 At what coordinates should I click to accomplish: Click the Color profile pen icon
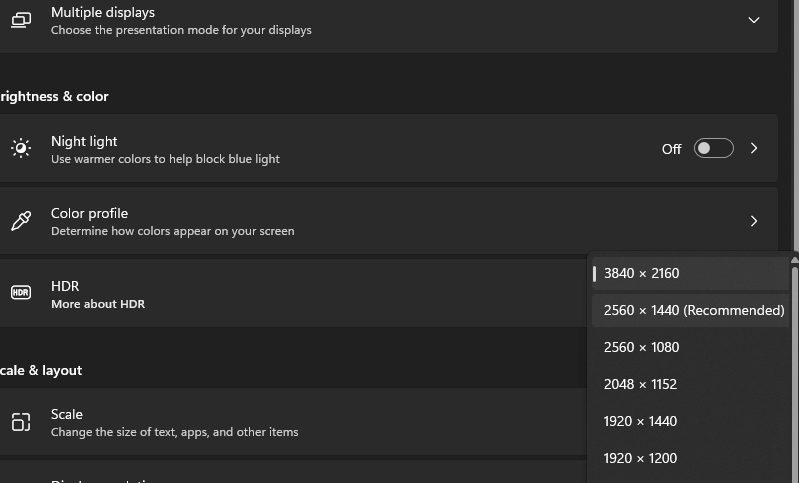pos(21,221)
